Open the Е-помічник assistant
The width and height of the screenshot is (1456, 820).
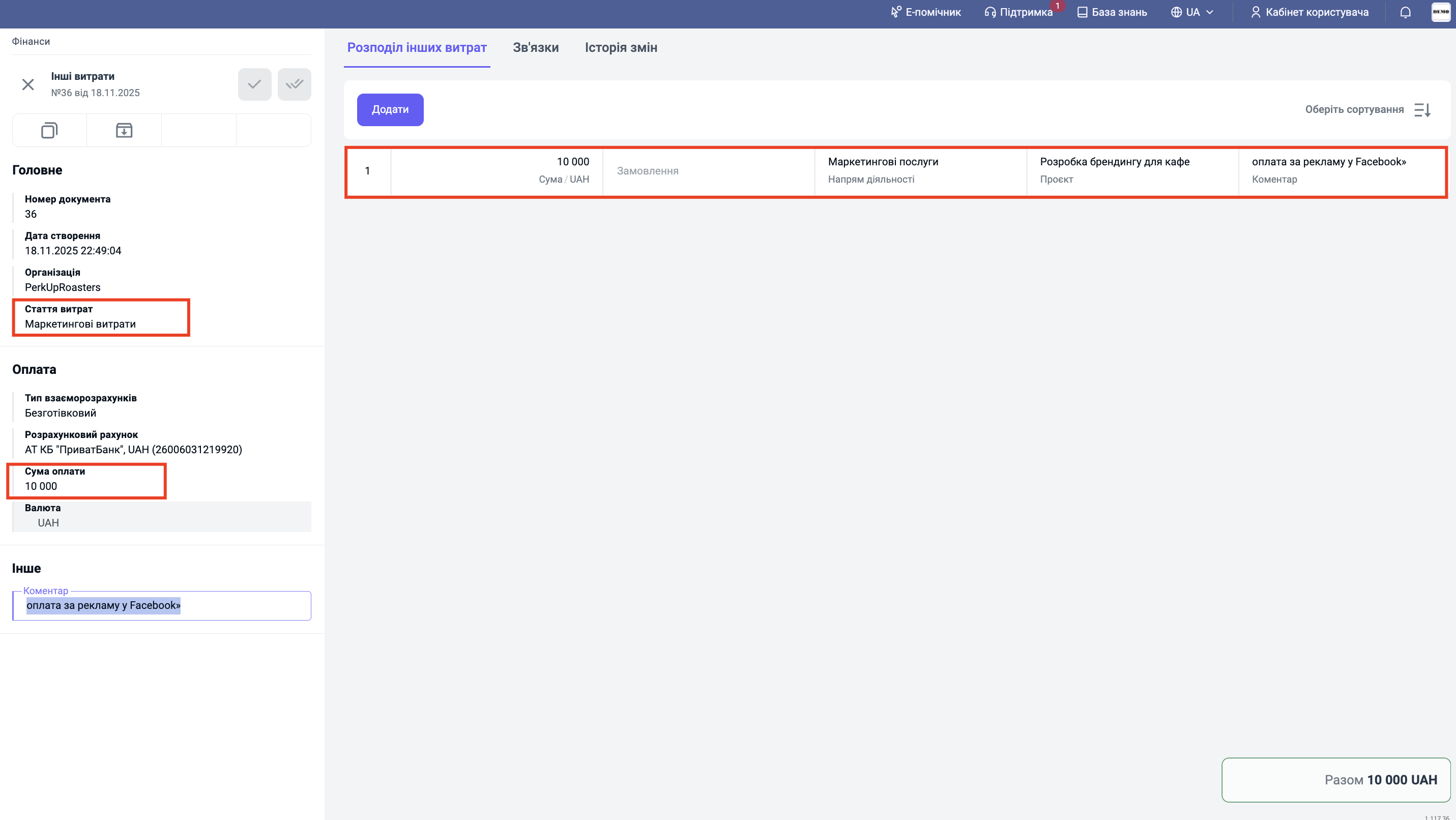pyautogui.click(x=925, y=12)
